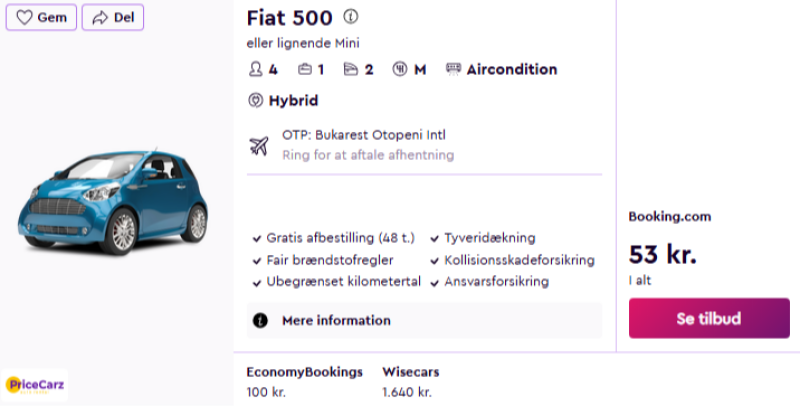Open the info icon next to Fiat 500
This screenshot has height=406, width=800.
pos(350,17)
